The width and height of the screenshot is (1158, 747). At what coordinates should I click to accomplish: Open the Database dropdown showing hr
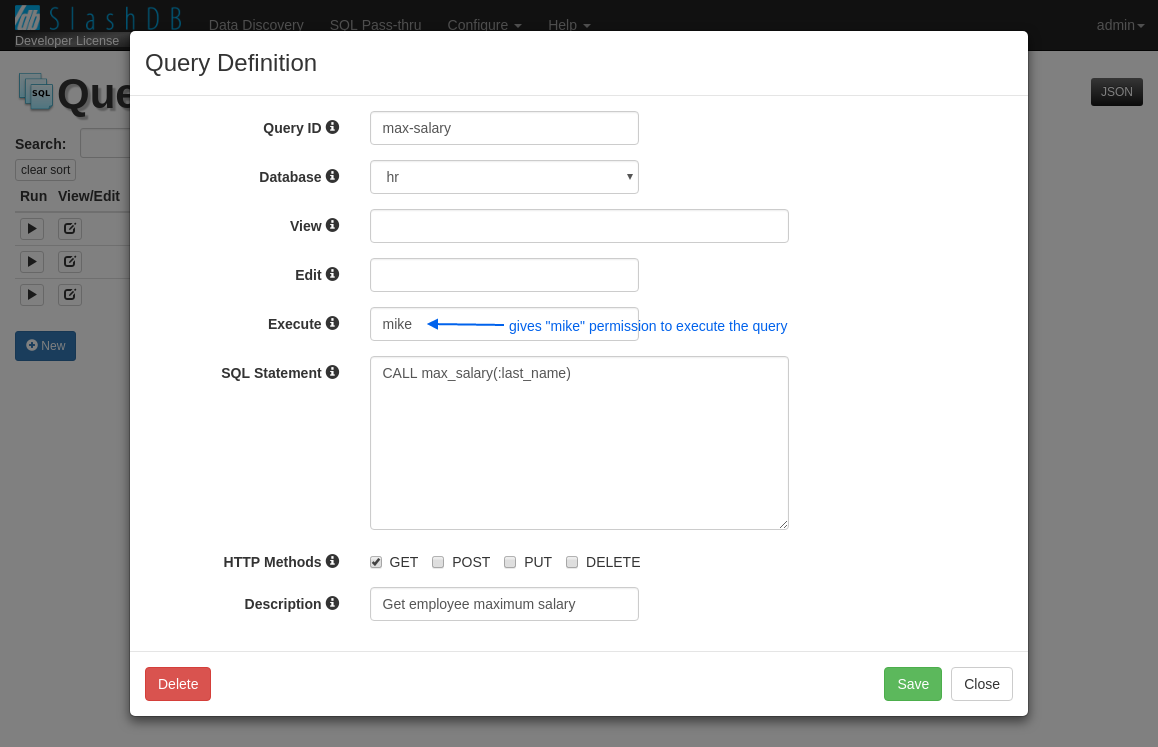point(504,177)
